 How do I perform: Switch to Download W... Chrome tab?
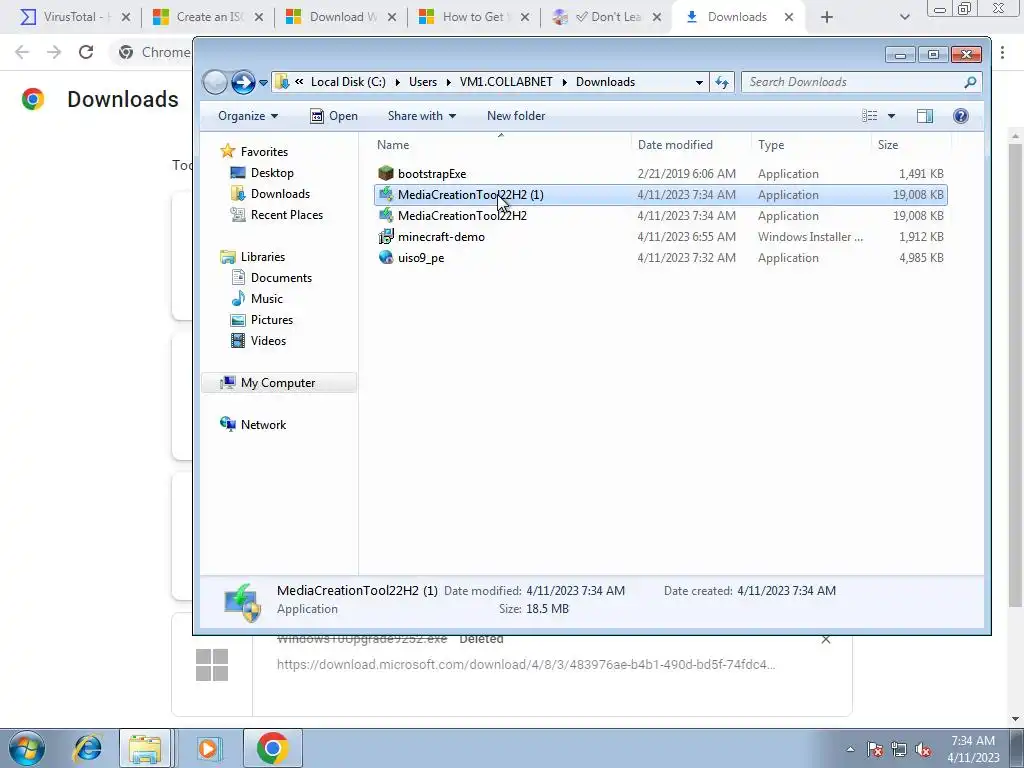coord(340,17)
